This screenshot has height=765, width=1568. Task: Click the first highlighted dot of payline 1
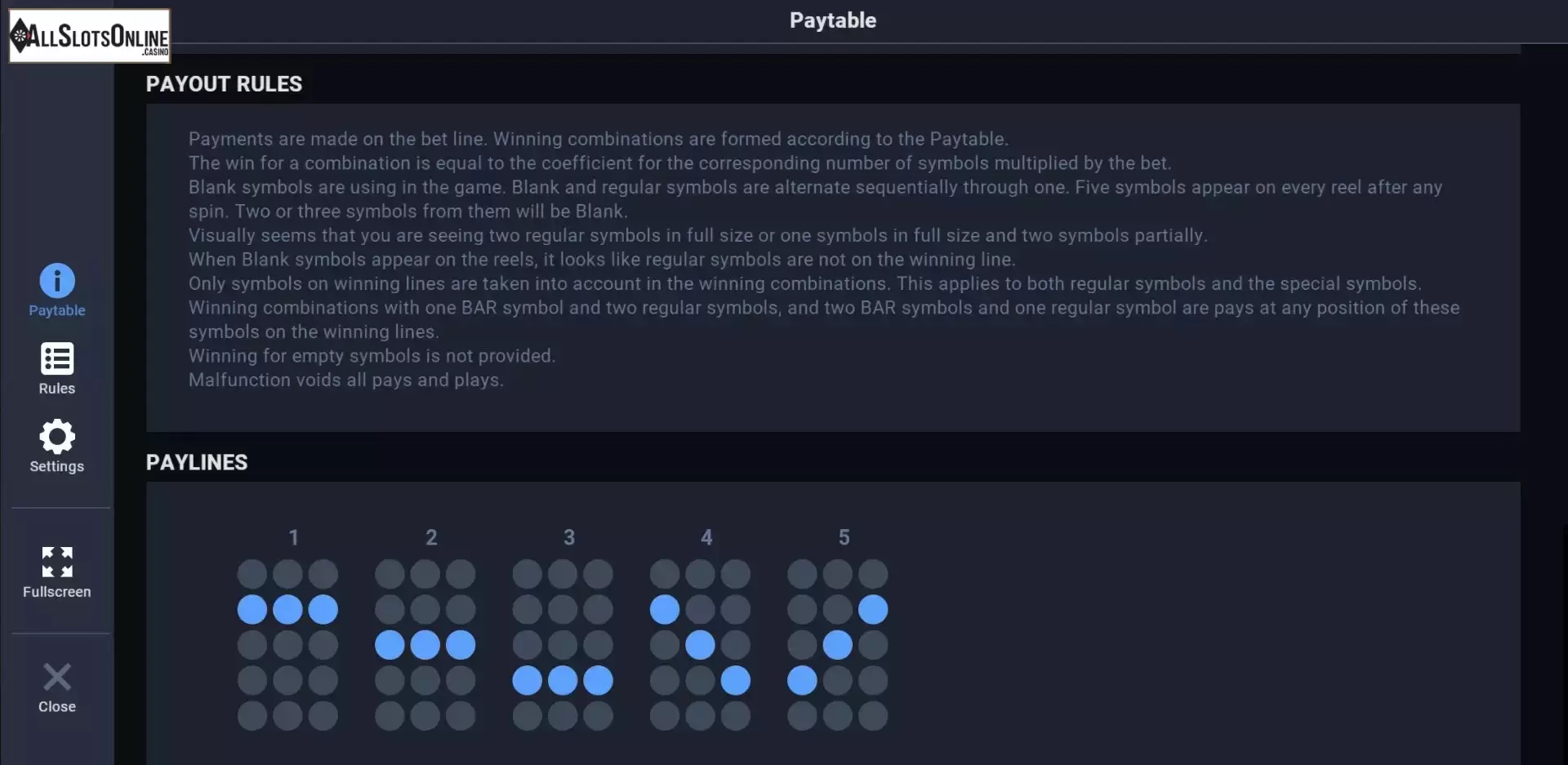pyautogui.click(x=252, y=609)
